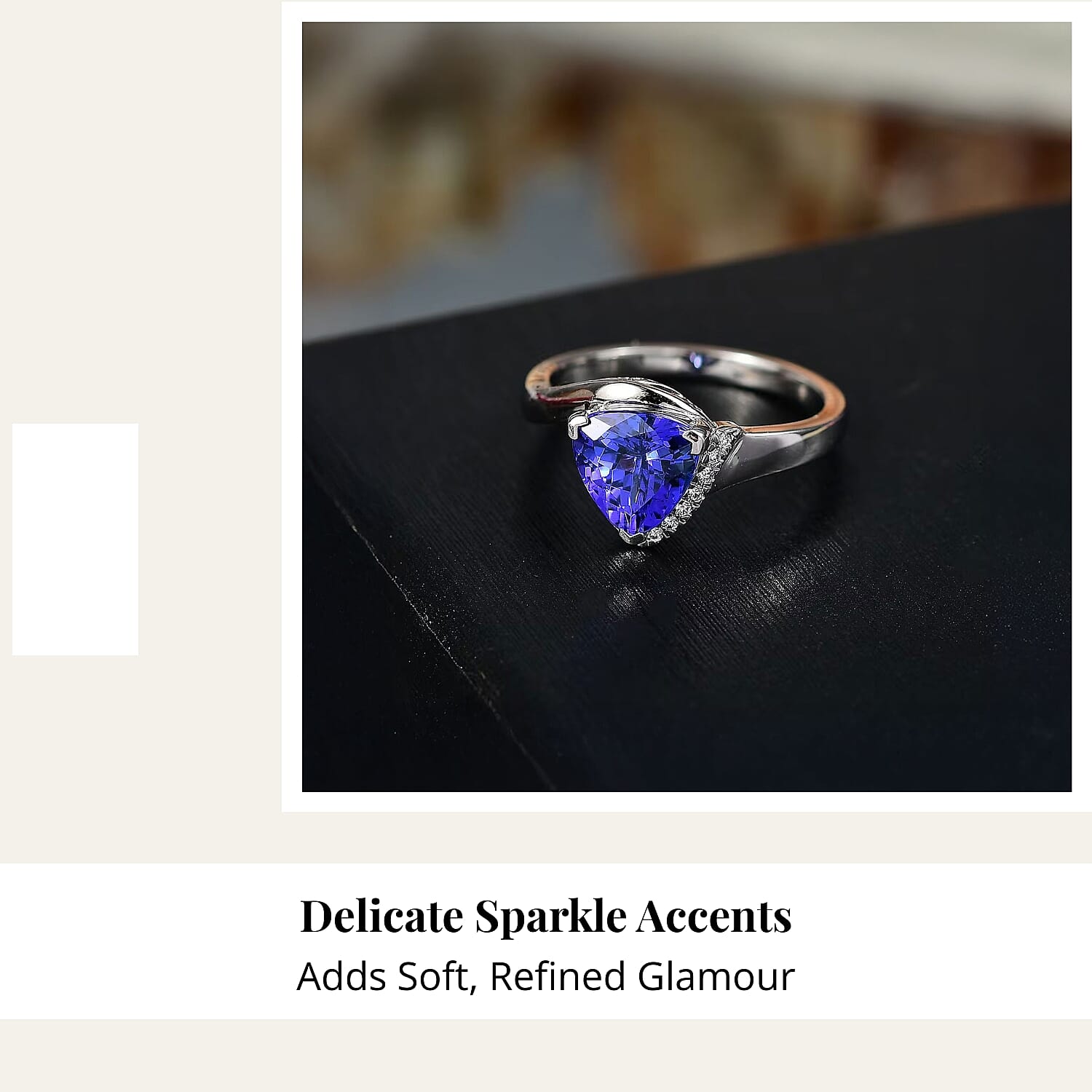The image size is (1092, 1092).
Task: Click the blue trillion-cut gemstone
Action: pos(633,475)
